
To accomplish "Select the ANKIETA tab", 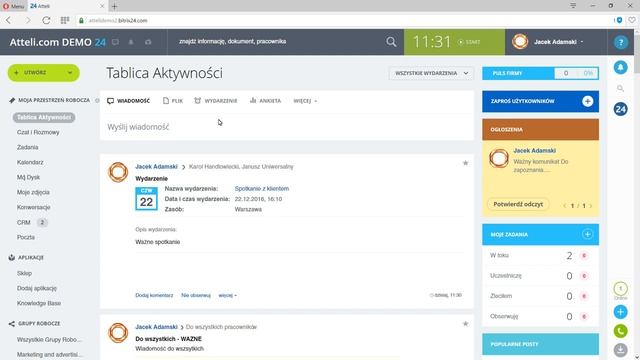I will 265,101.
